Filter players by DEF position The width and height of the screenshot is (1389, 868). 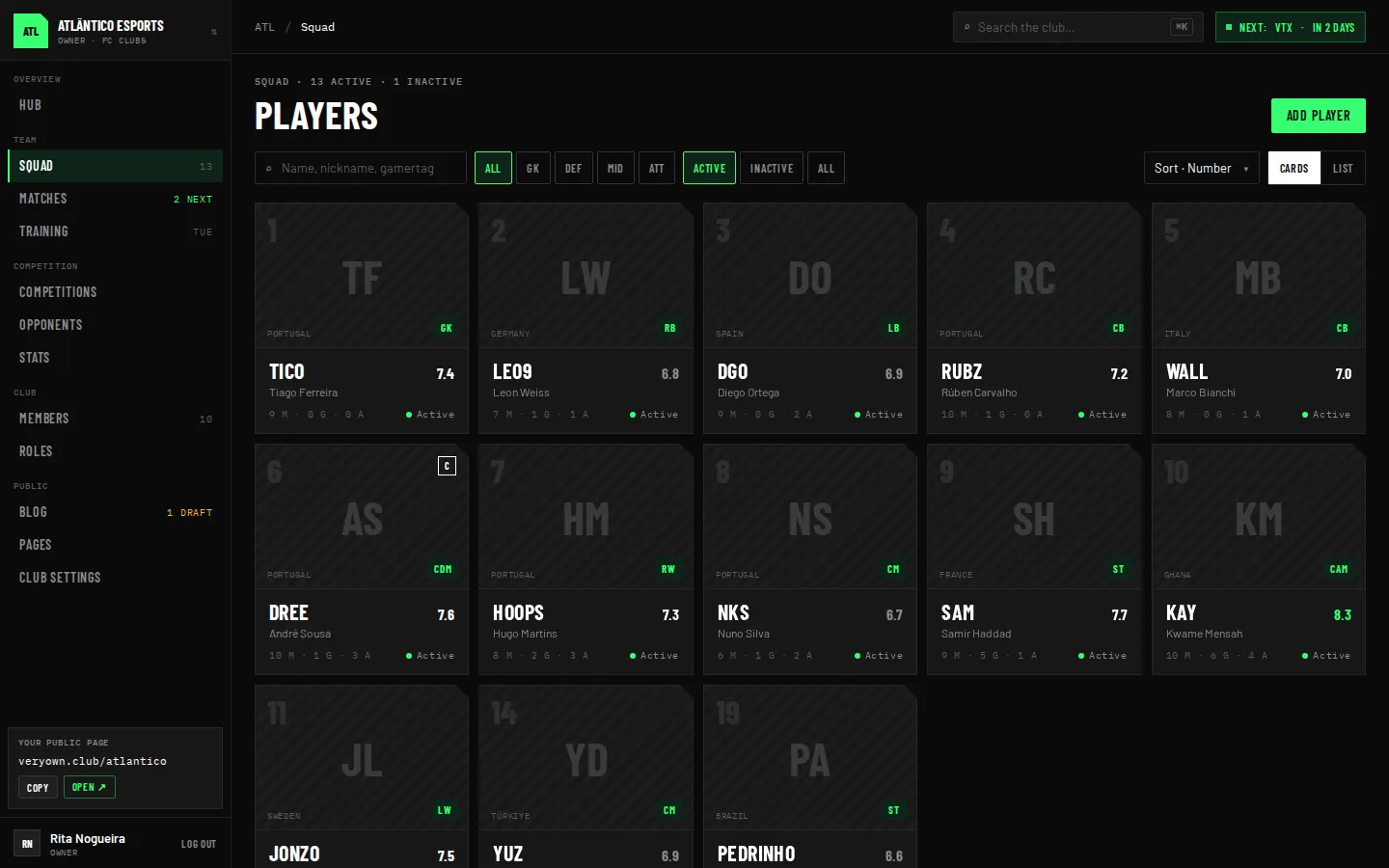[573, 168]
